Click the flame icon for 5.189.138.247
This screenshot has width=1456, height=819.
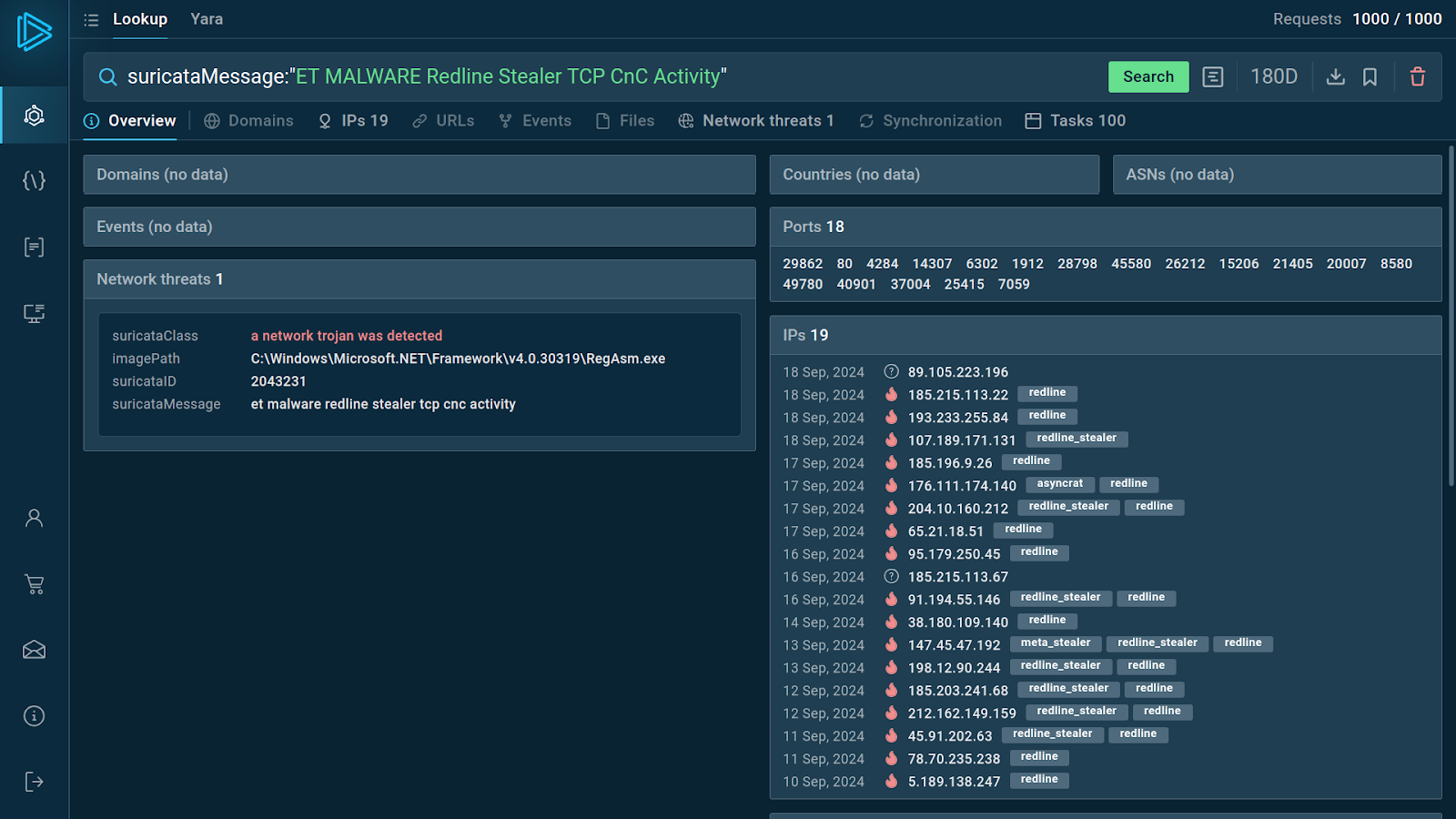891,781
